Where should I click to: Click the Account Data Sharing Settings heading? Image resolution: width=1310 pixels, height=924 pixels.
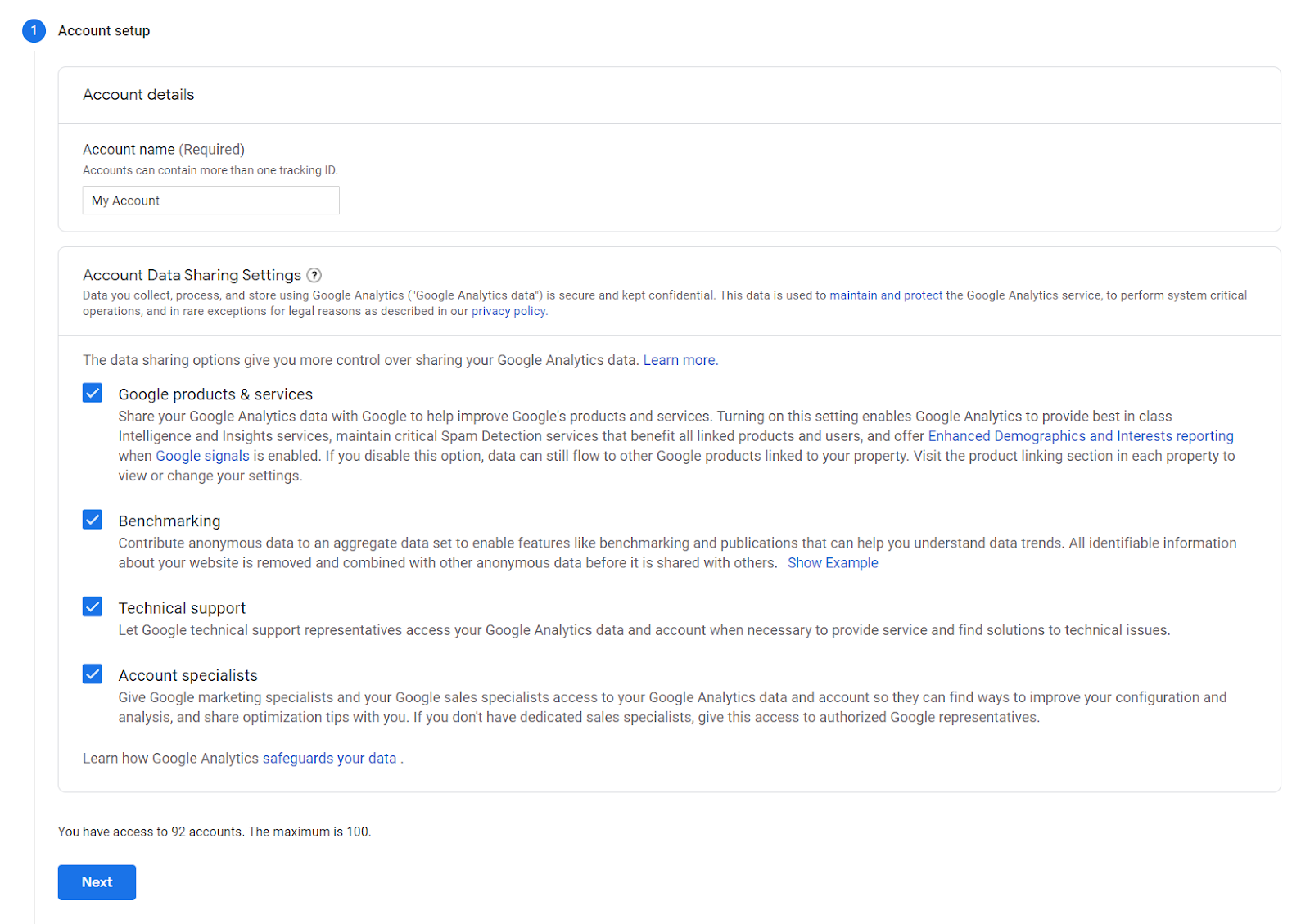pos(192,275)
